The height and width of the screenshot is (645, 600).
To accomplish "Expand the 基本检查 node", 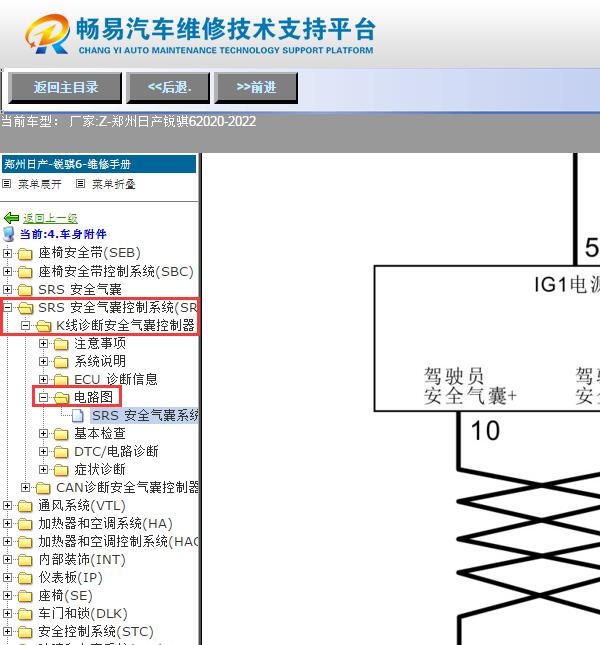I will coord(43,433).
